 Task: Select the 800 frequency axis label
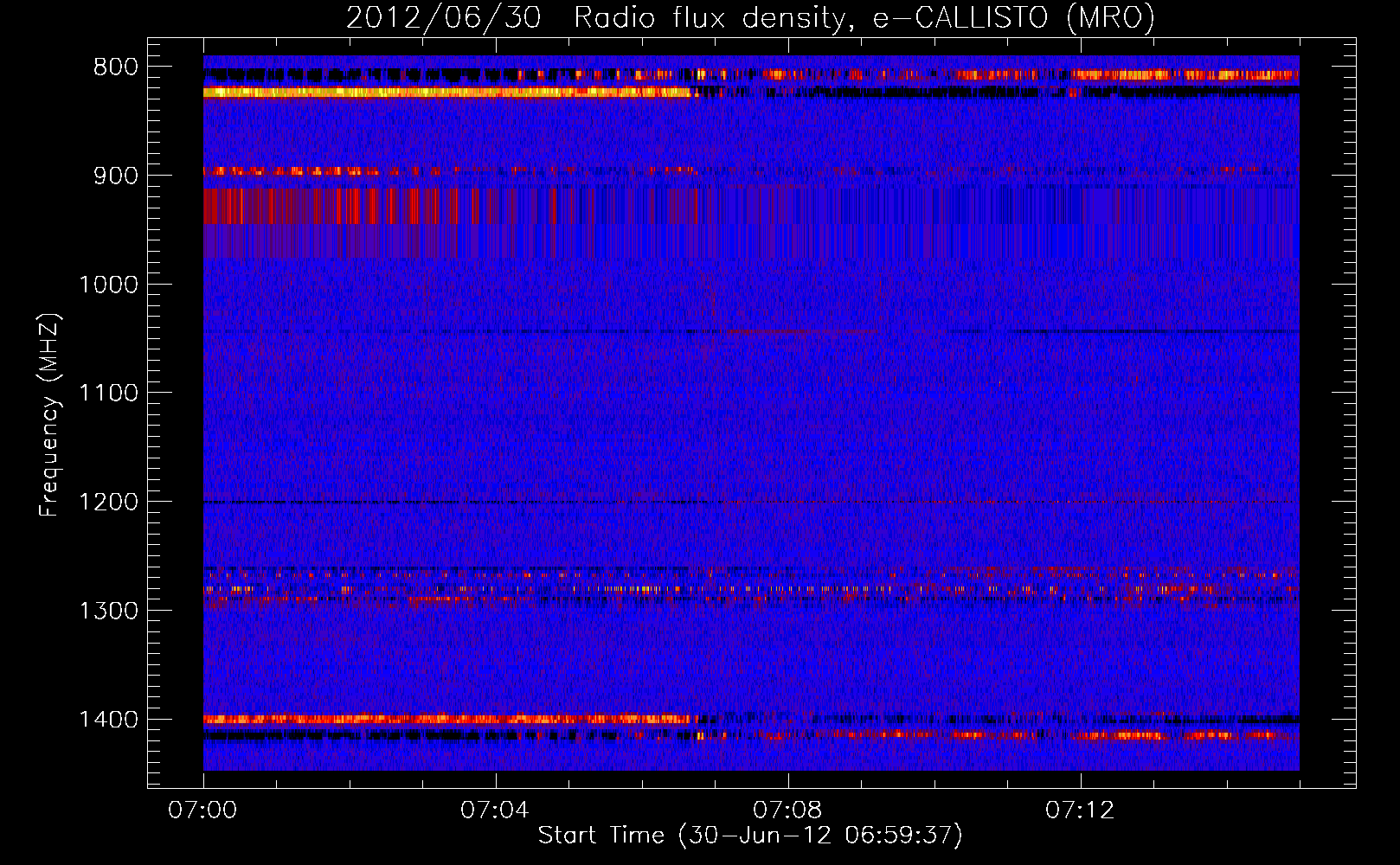tap(115, 67)
